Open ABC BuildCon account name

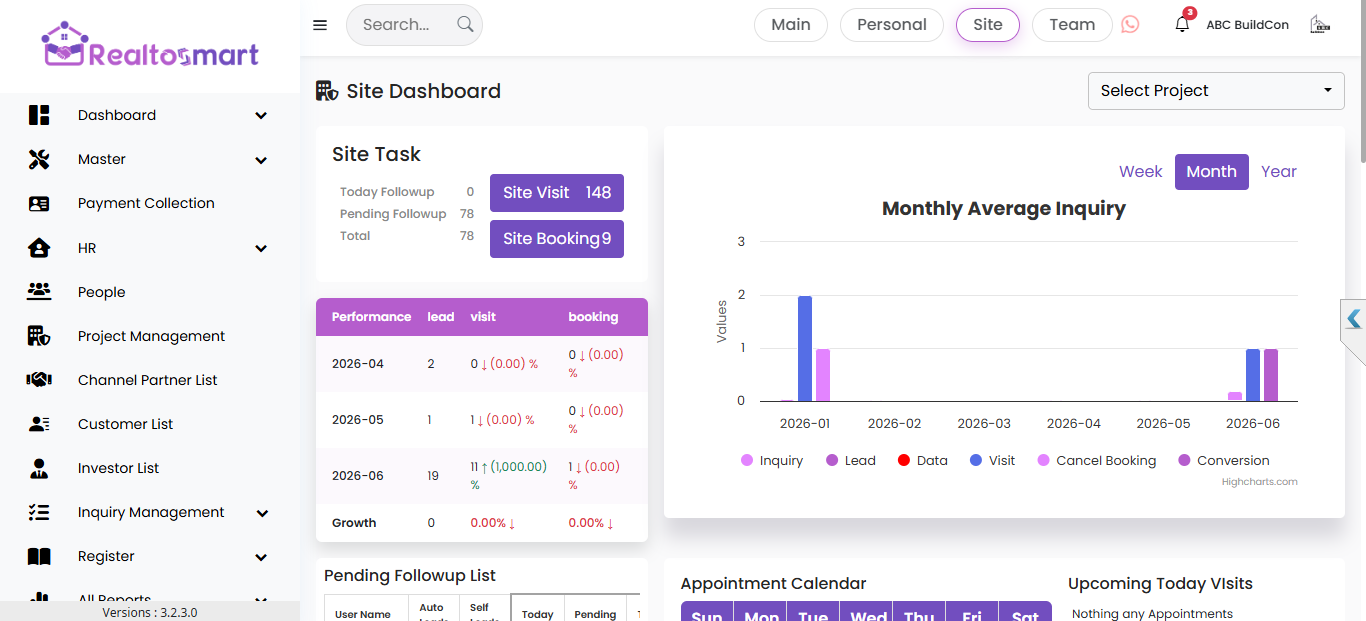coord(1248,25)
